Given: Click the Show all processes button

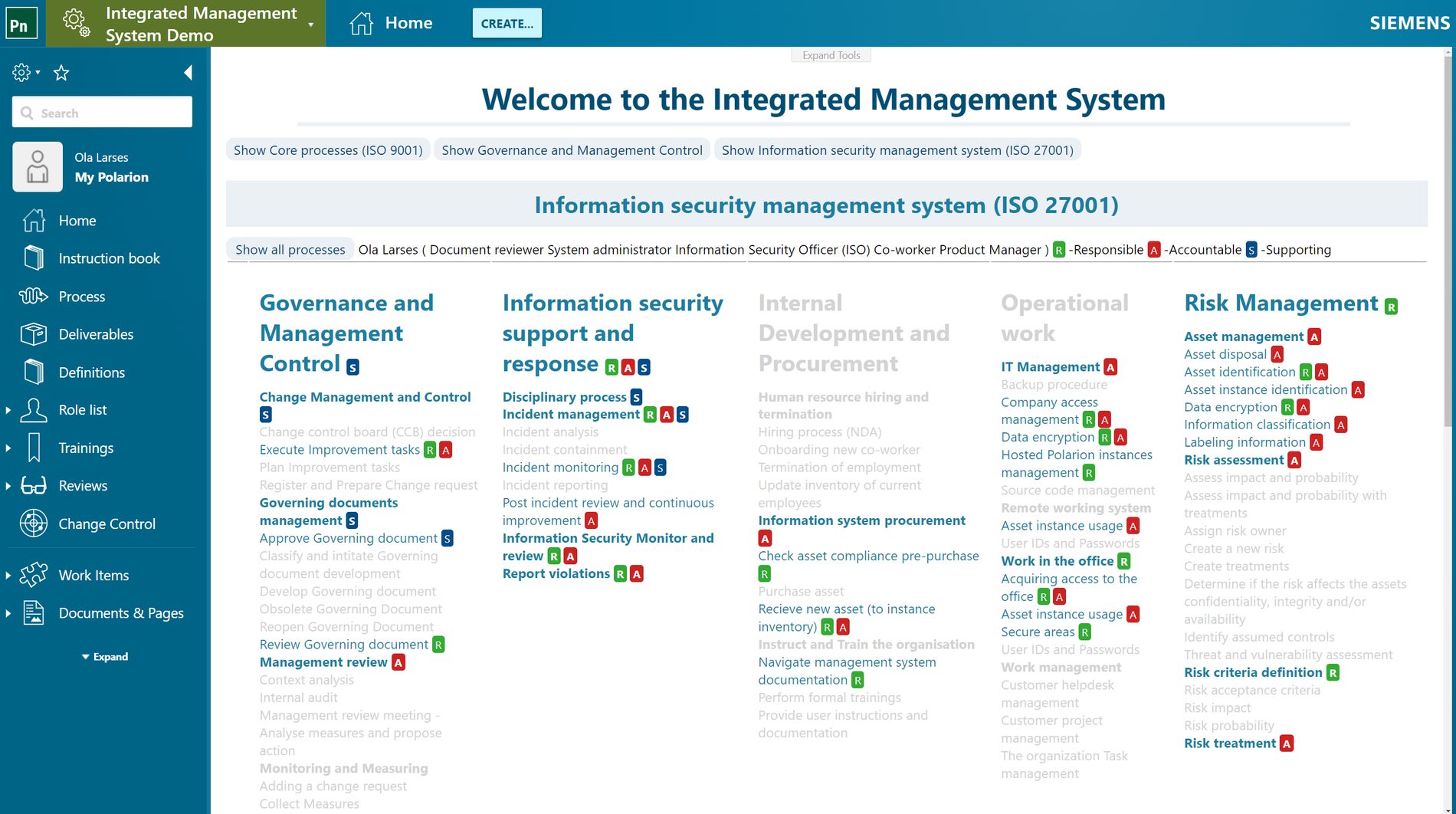Looking at the screenshot, I should click(290, 250).
